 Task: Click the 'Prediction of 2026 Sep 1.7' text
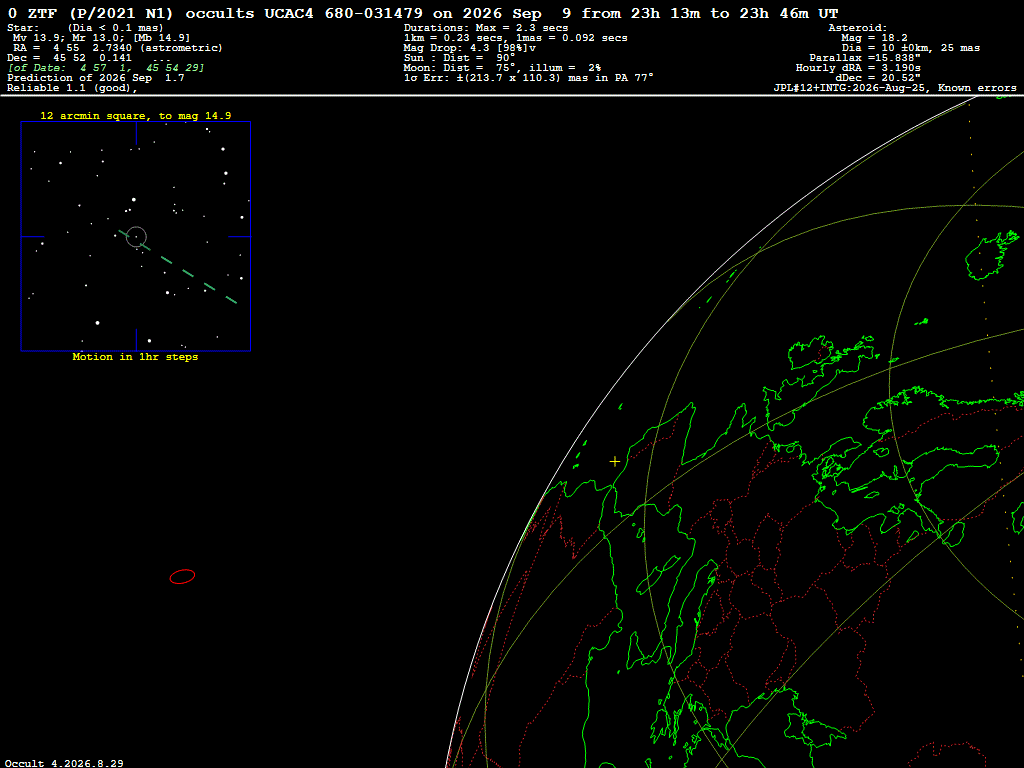[x=95, y=78]
